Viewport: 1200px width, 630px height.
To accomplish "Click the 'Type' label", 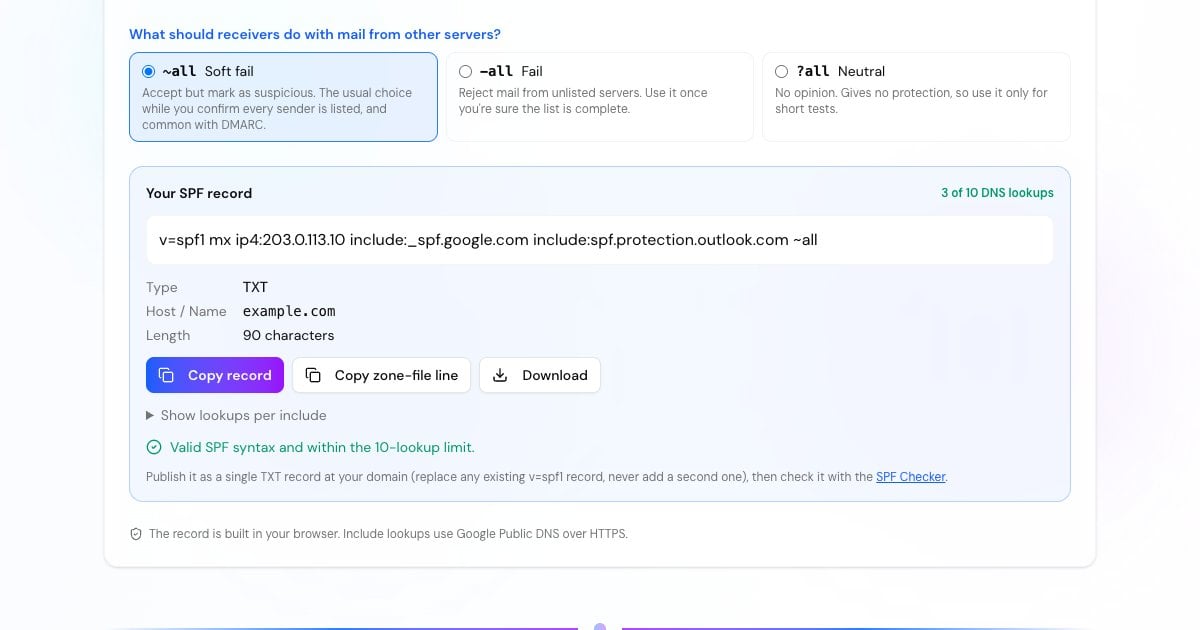I will pos(162,287).
